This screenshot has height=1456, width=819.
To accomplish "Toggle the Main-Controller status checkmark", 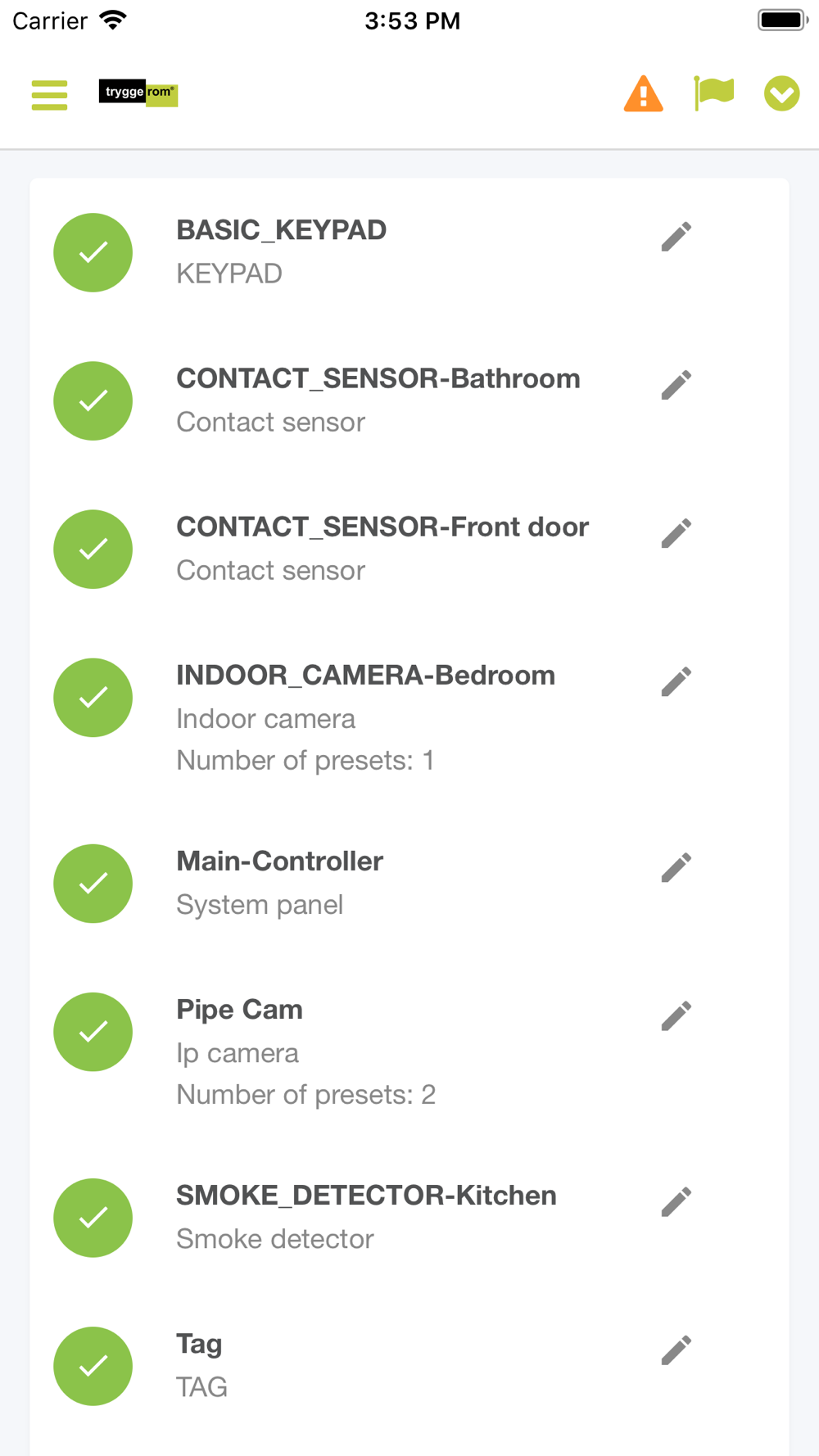I will click(x=93, y=884).
